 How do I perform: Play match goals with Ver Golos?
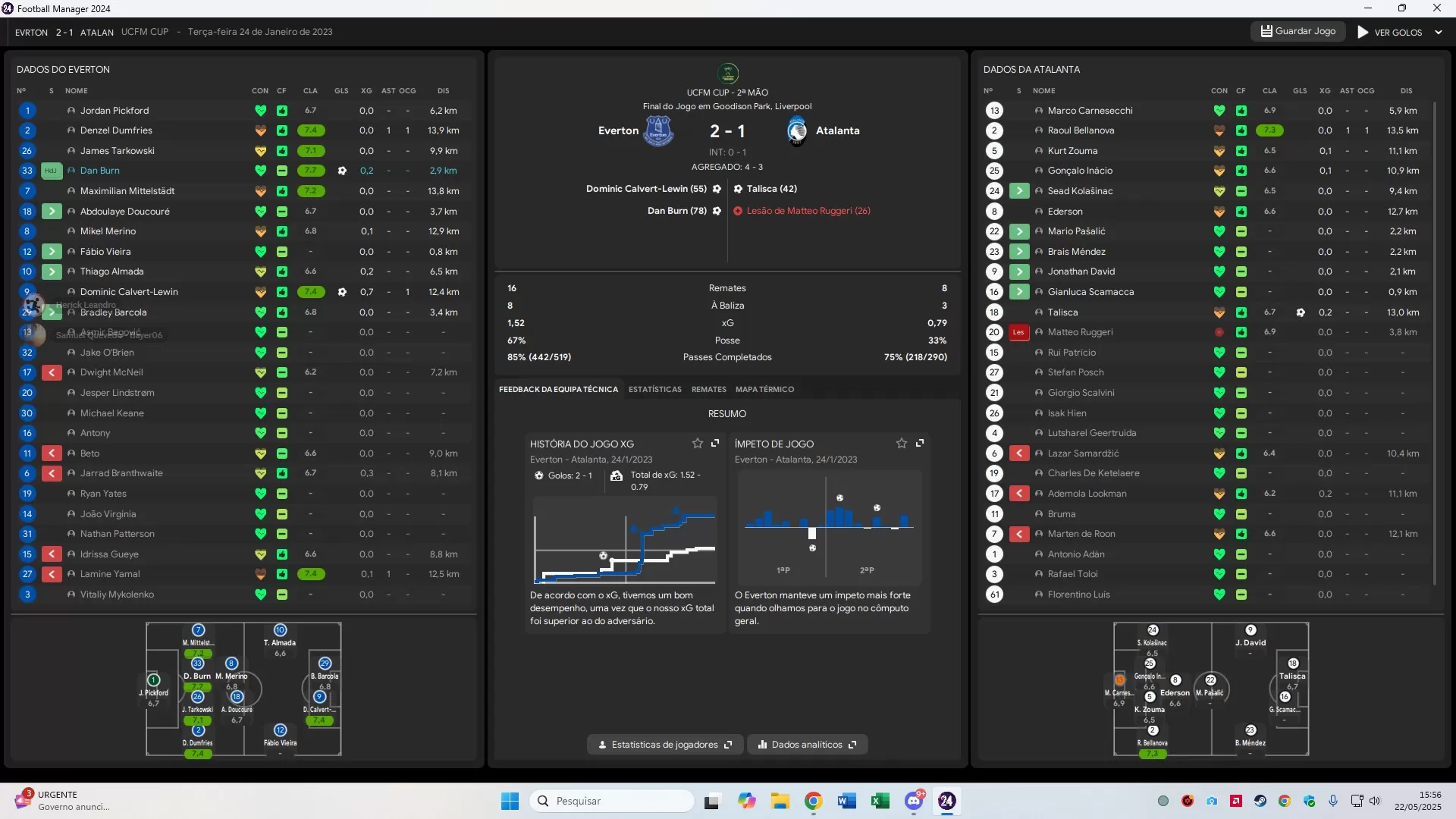click(x=1389, y=33)
